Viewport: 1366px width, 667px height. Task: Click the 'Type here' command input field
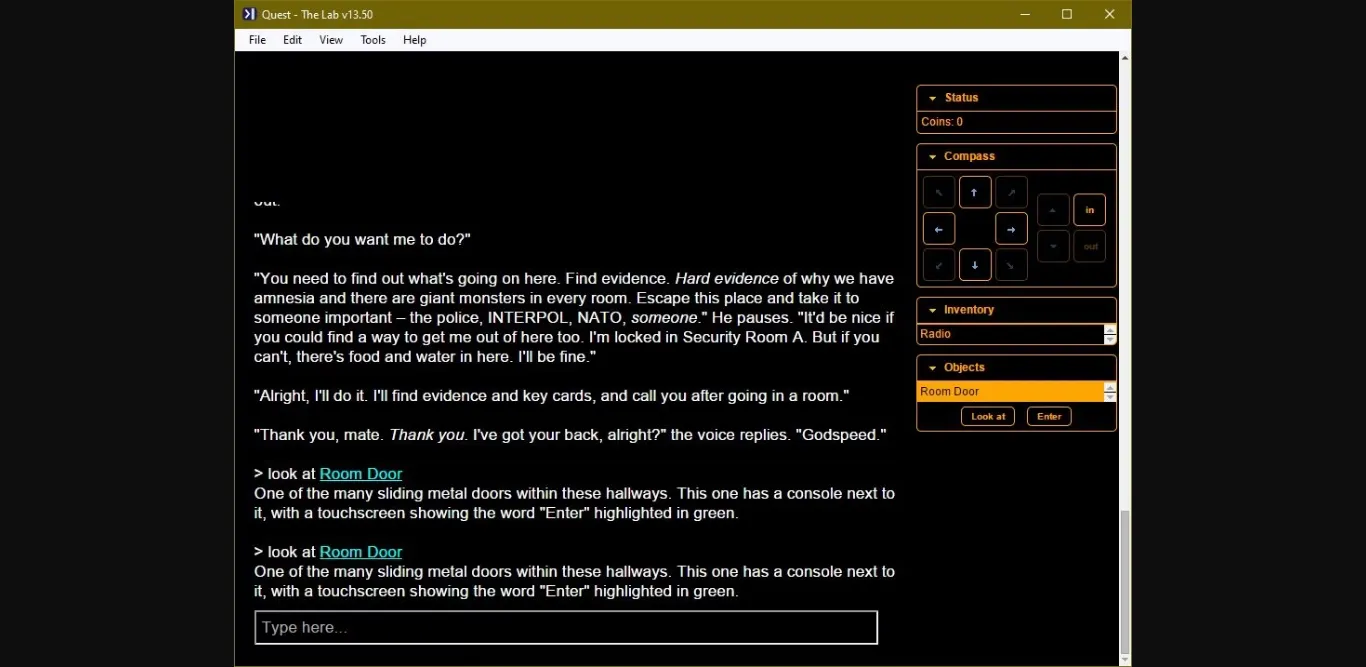pos(565,627)
